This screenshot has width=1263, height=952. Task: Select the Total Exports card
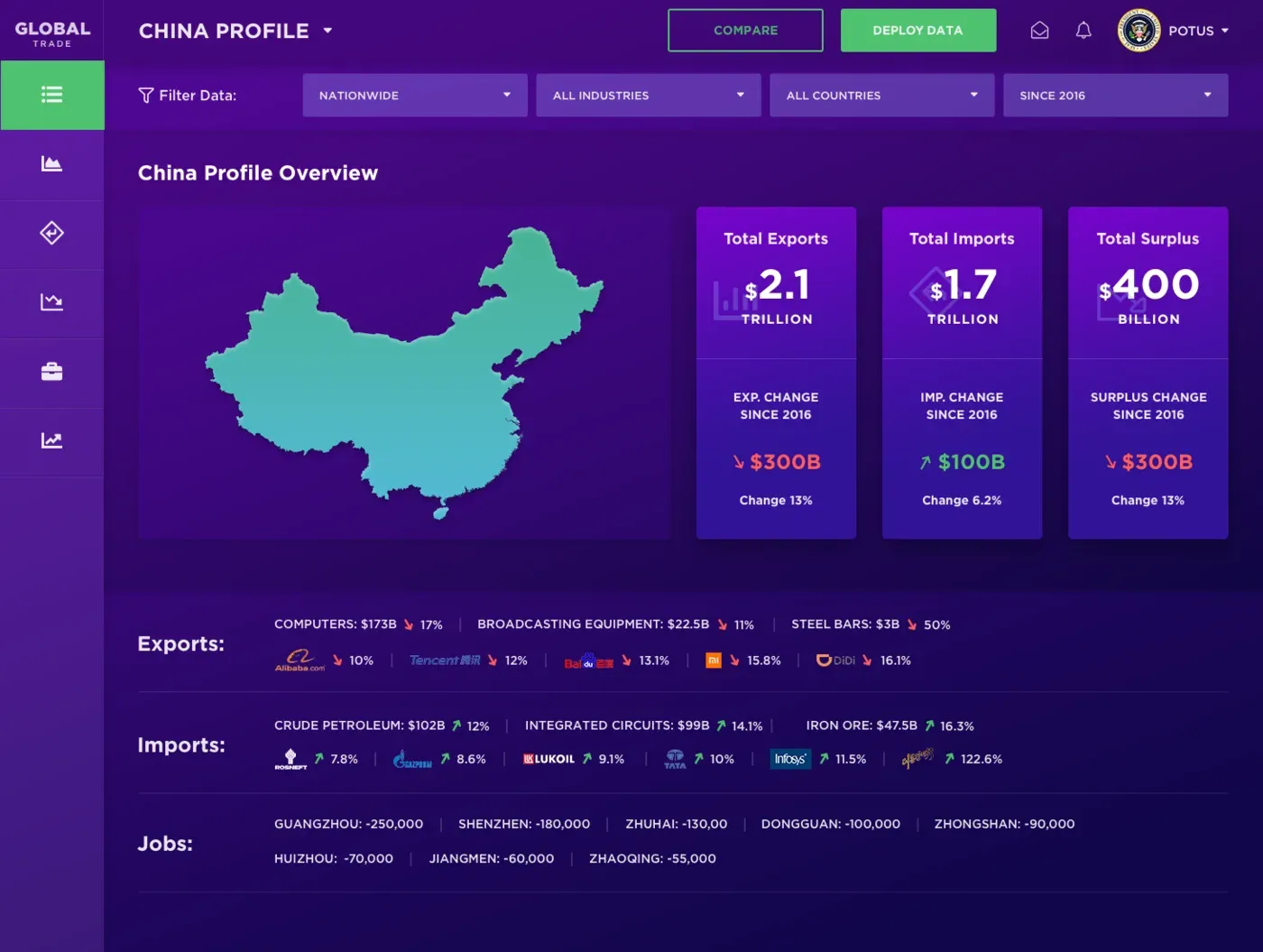tap(776, 373)
